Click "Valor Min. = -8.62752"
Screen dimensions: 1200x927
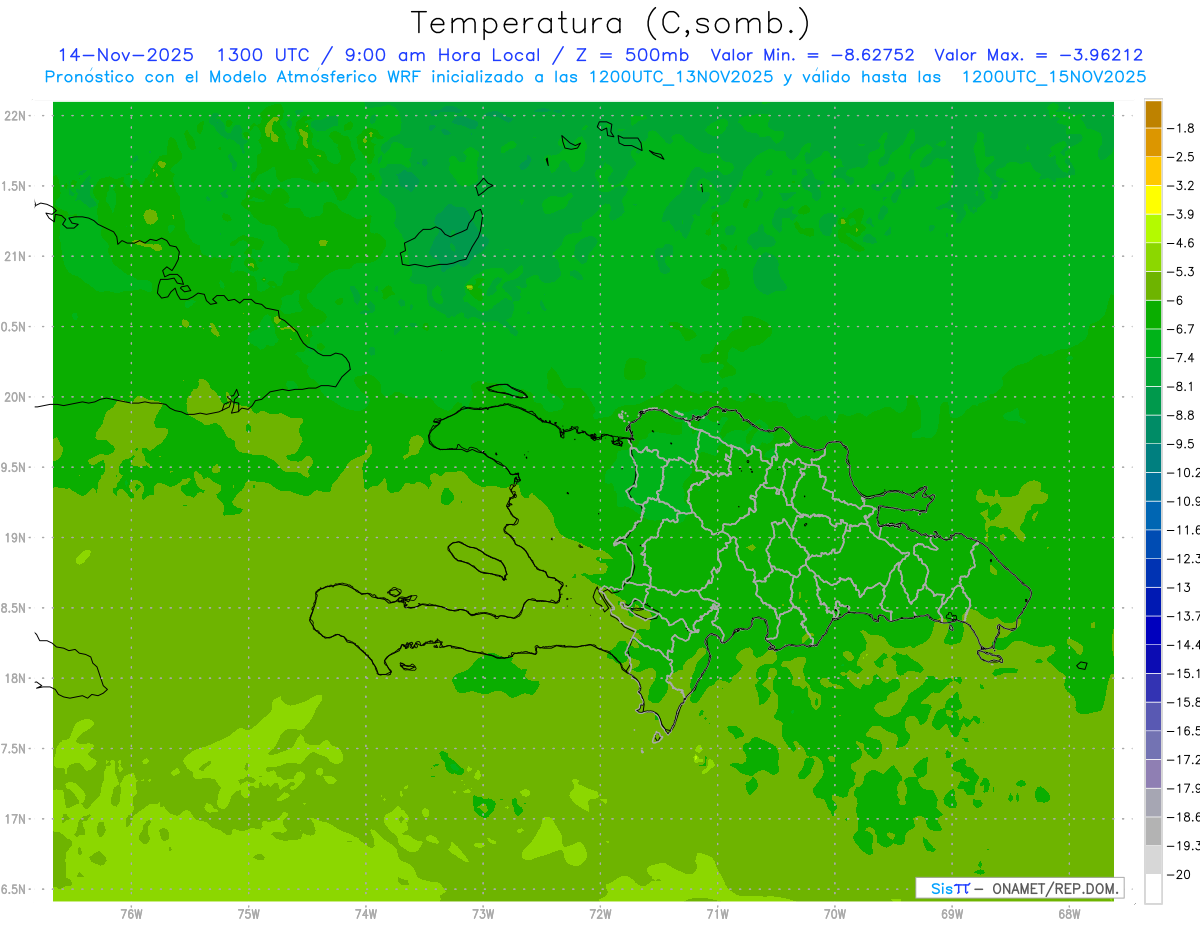[x=812, y=55]
